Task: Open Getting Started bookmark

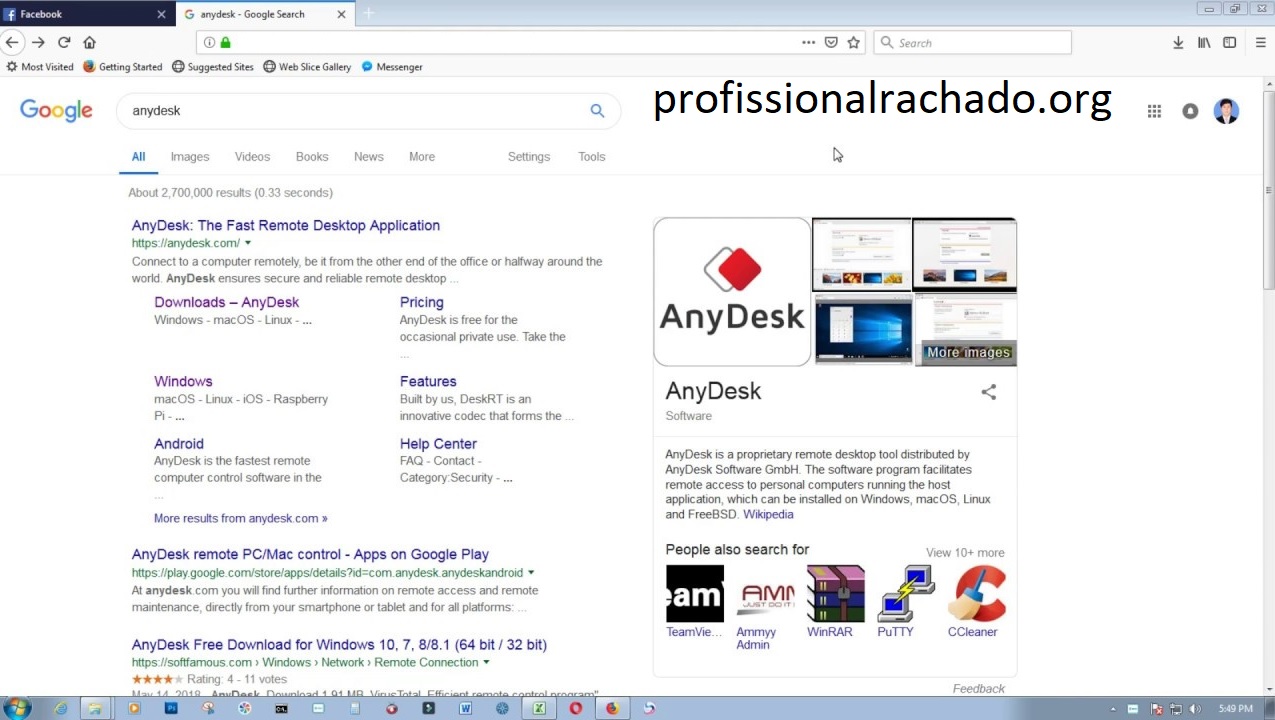Action: tap(122, 67)
